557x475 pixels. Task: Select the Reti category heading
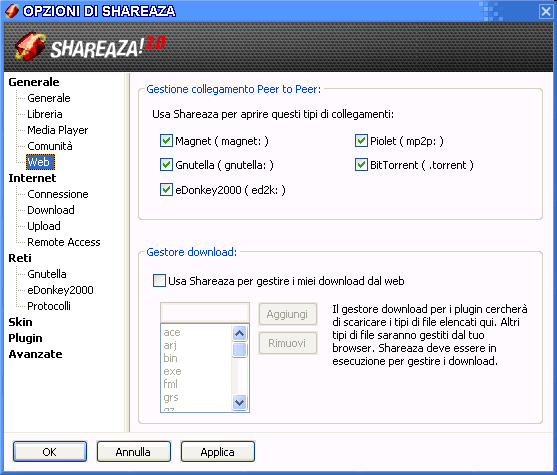(x=20, y=258)
